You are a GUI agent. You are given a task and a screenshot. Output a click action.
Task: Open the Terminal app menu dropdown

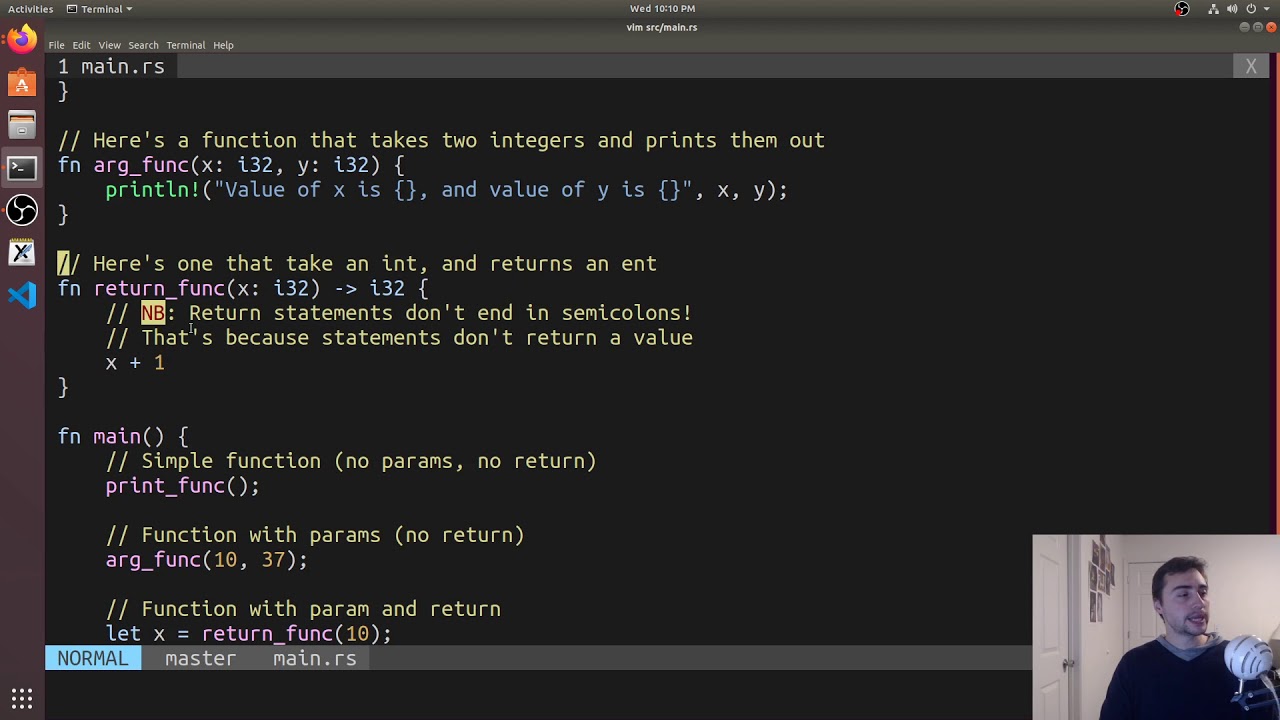(x=99, y=9)
